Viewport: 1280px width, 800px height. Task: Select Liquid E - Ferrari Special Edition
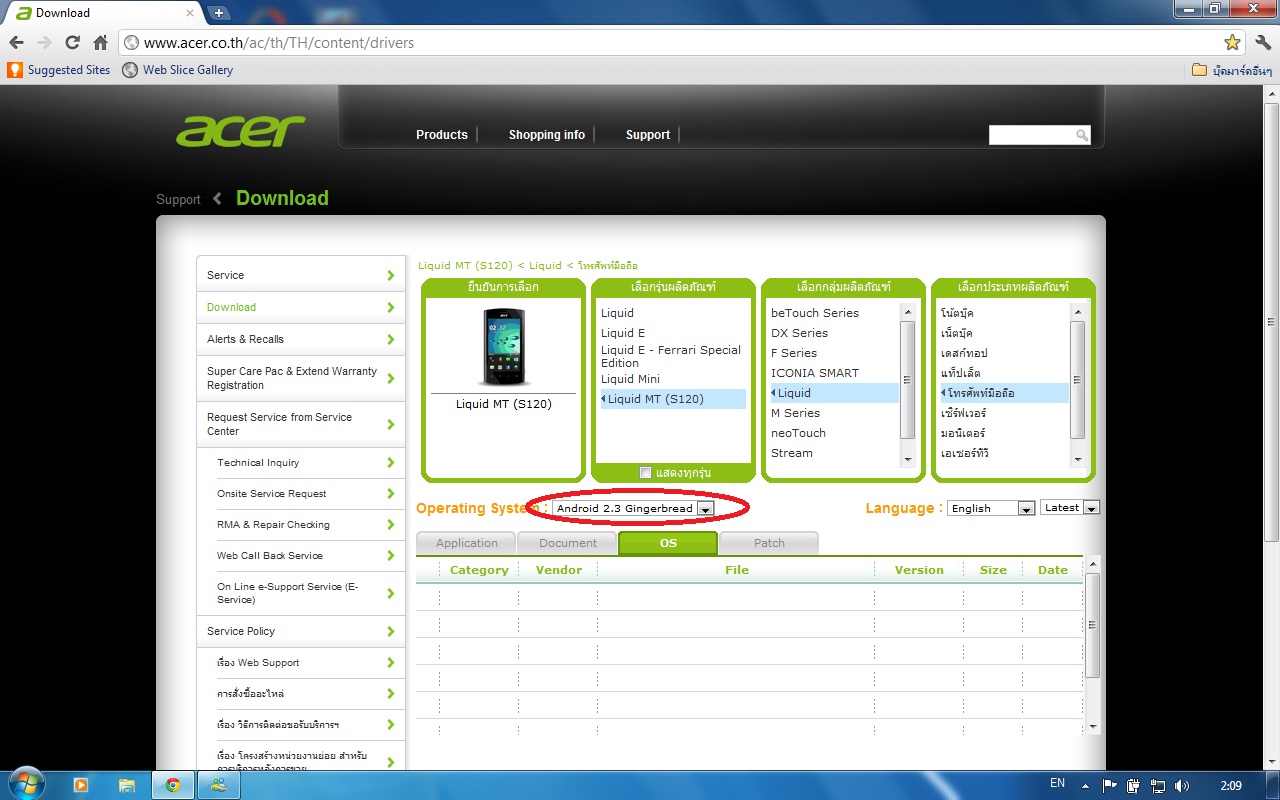click(671, 356)
